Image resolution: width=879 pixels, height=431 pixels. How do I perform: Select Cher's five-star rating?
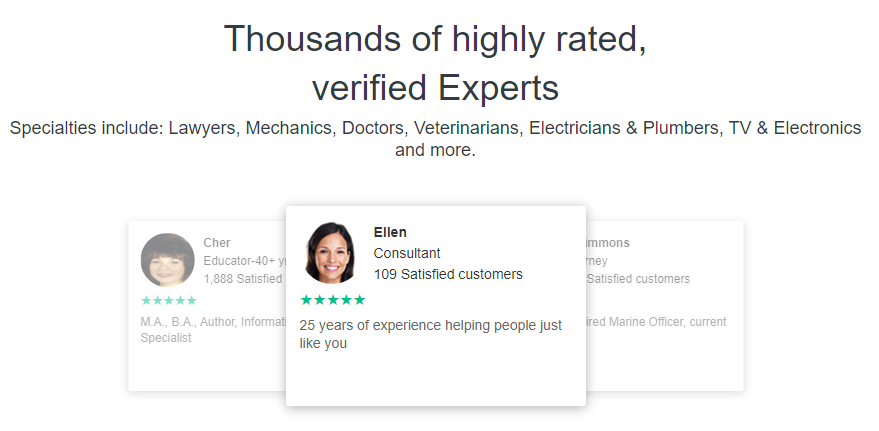point(169,300)
